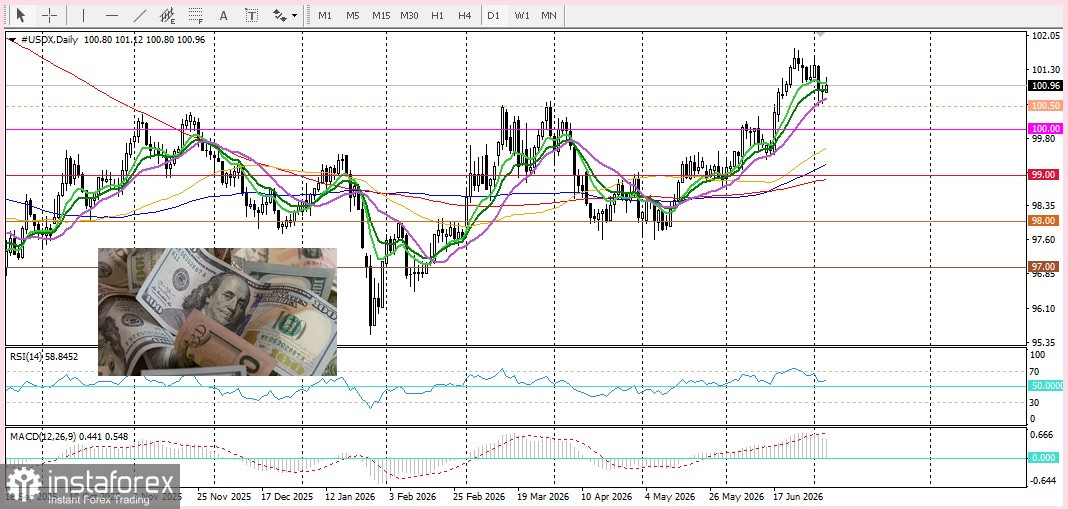The width and height of the screenshot is (1068, 509).
Task: Click the 95.35 price scale value
Action: (x=1045, y=341)
